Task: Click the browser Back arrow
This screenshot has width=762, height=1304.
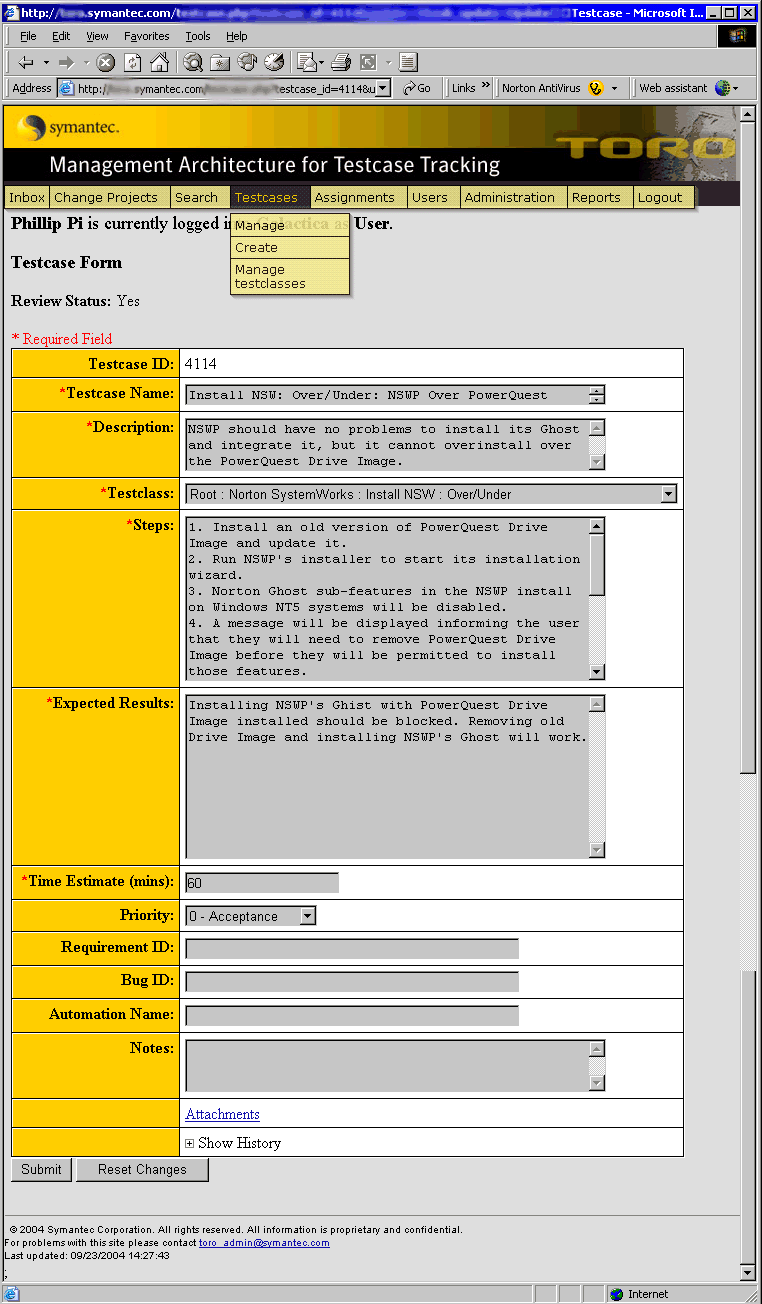Action: click(26, 62)
